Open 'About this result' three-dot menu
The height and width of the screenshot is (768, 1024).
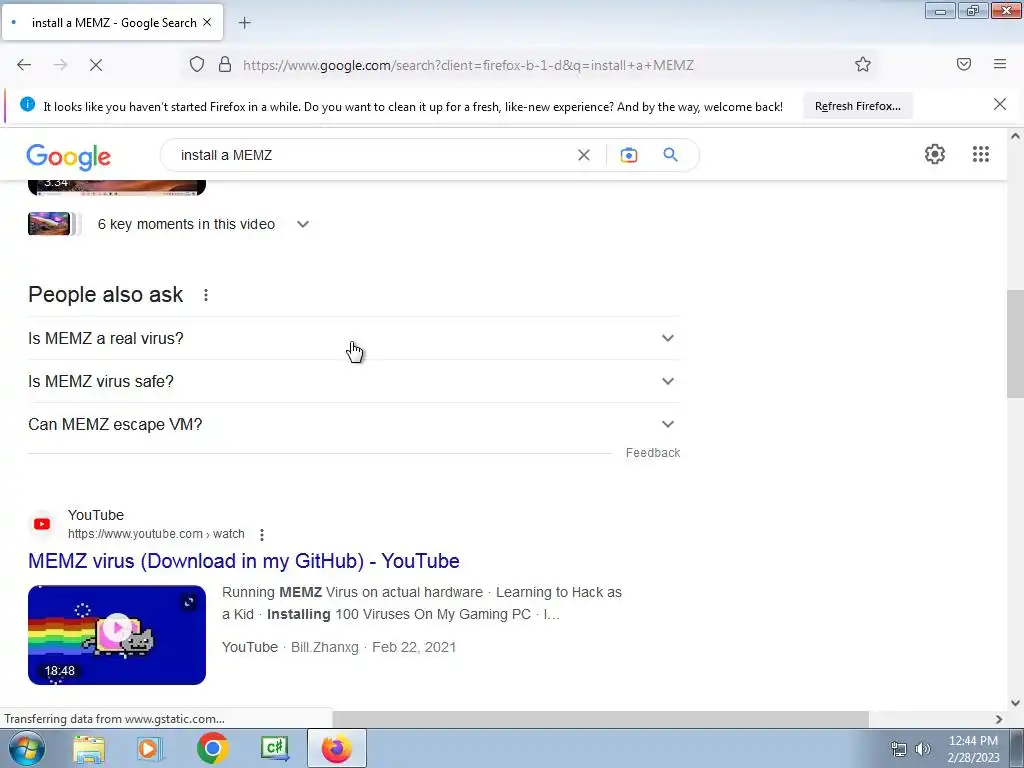coord(262,535)
